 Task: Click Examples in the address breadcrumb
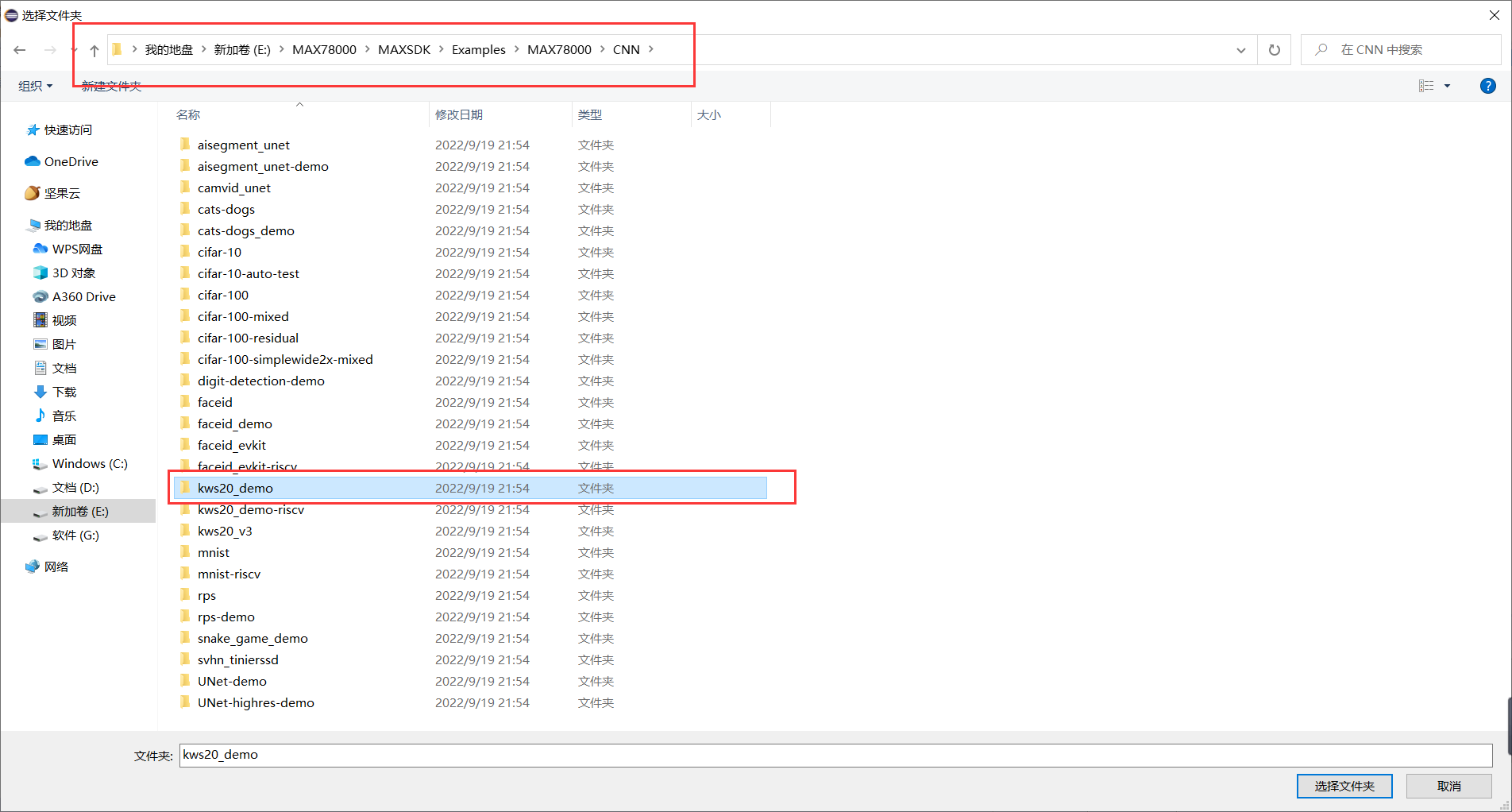pos(478,49)
